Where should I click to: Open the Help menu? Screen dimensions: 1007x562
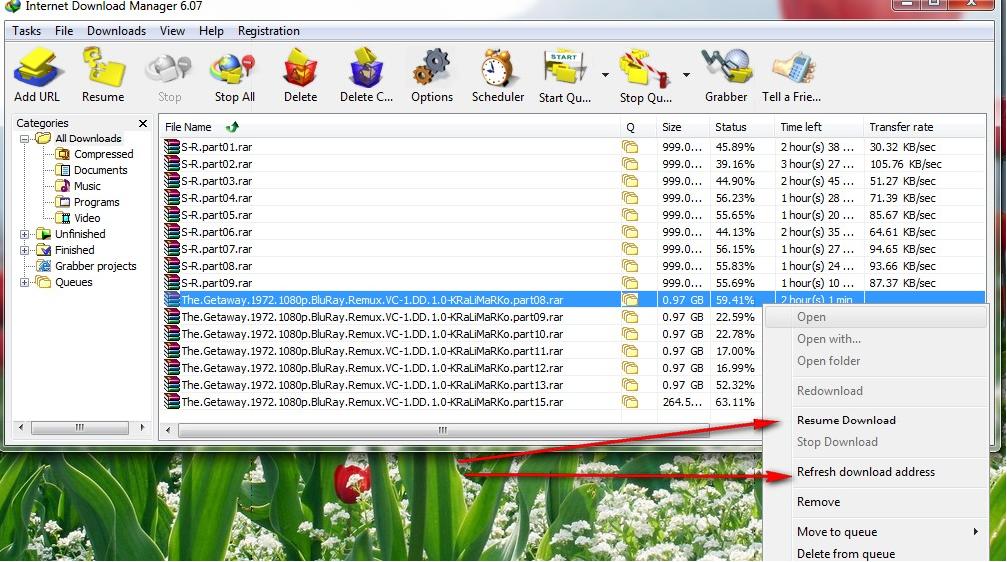(211, 31)
